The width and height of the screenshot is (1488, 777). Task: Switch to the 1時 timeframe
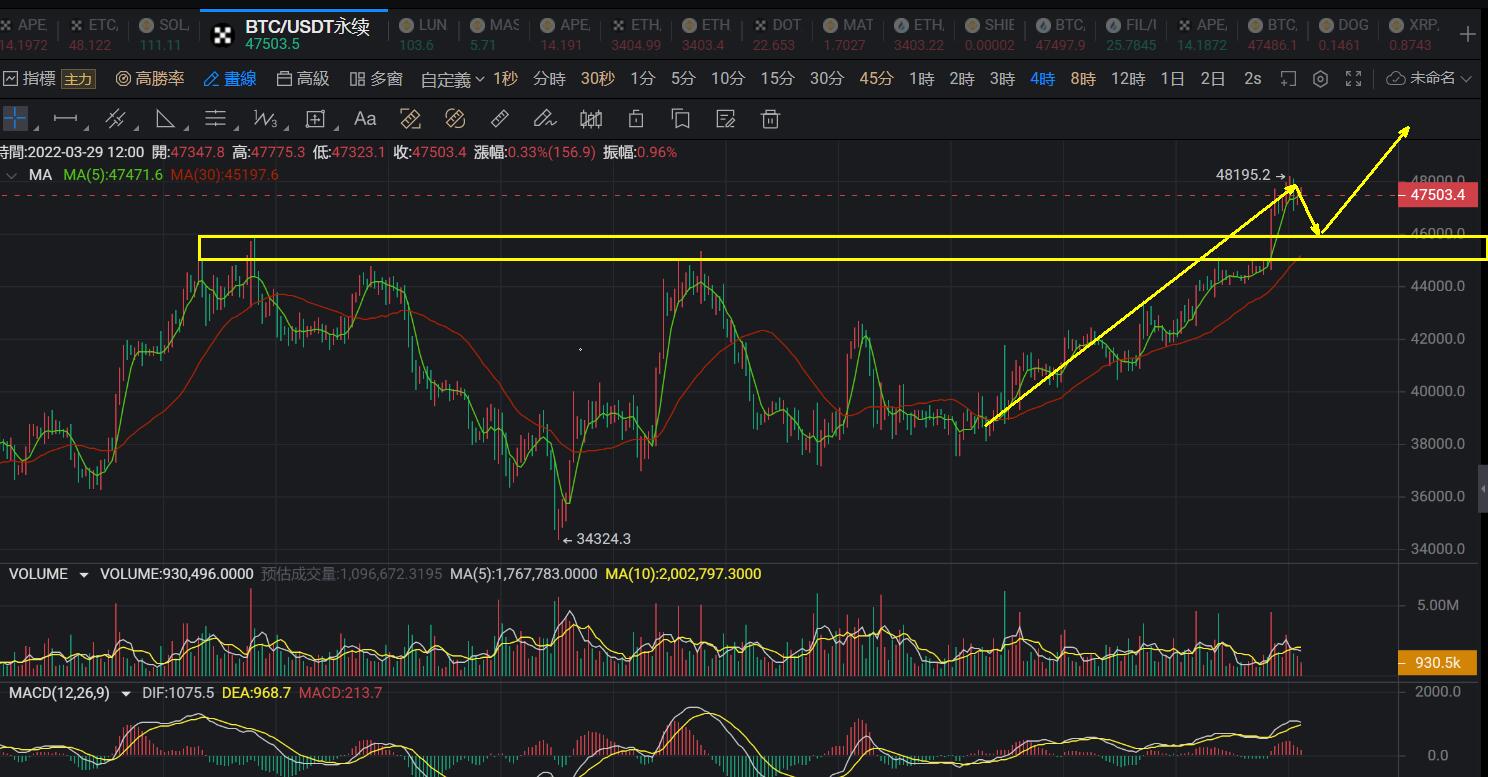921,79
